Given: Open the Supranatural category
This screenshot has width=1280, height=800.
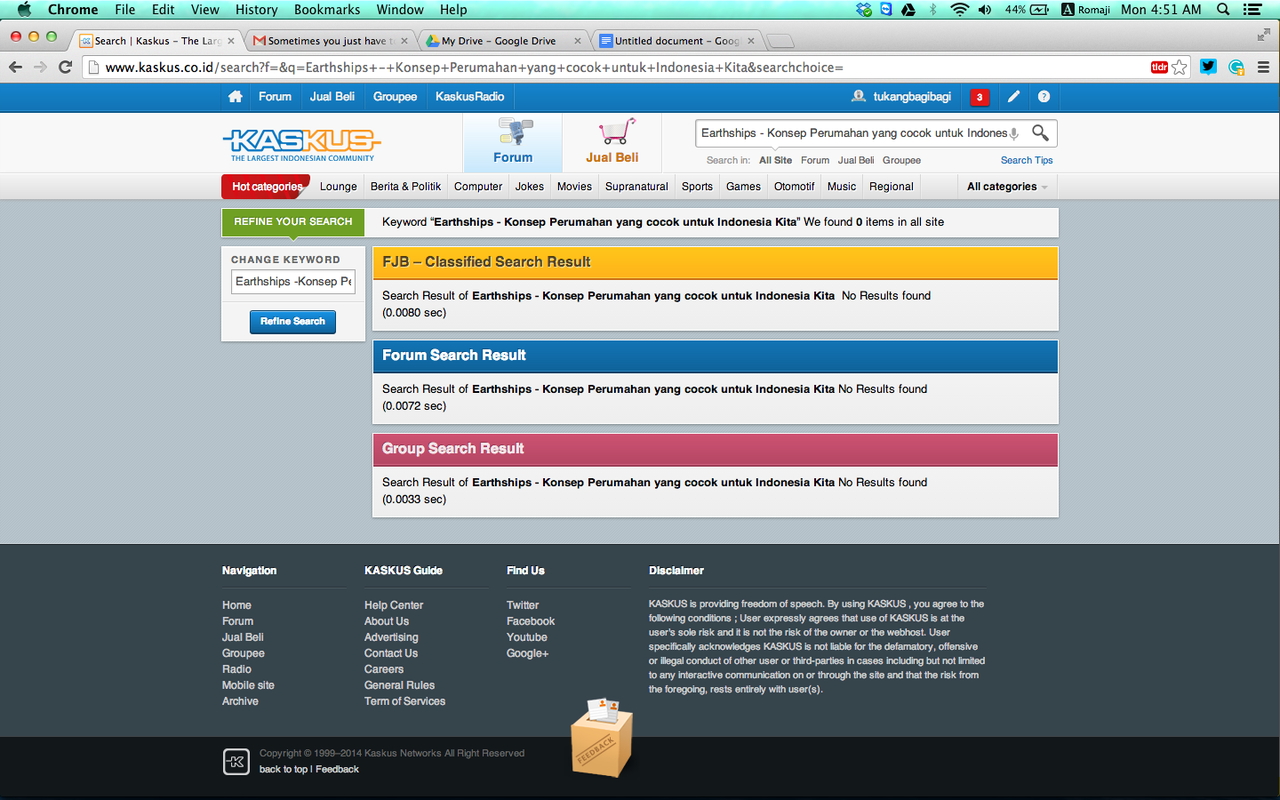Looking at the screenshot, I should click(636, 186).
